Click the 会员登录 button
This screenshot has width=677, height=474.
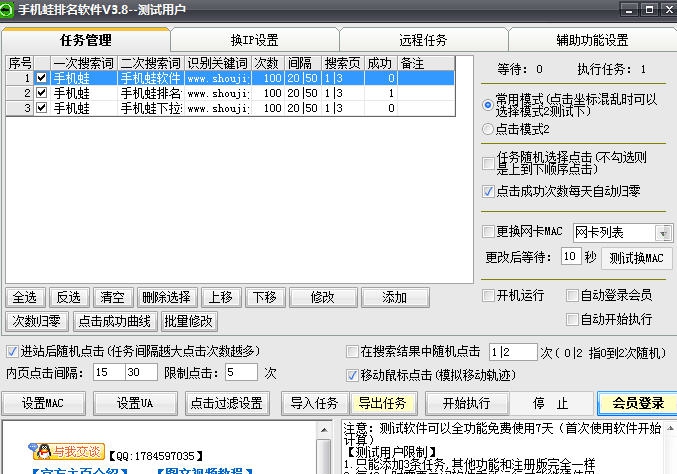638,403
